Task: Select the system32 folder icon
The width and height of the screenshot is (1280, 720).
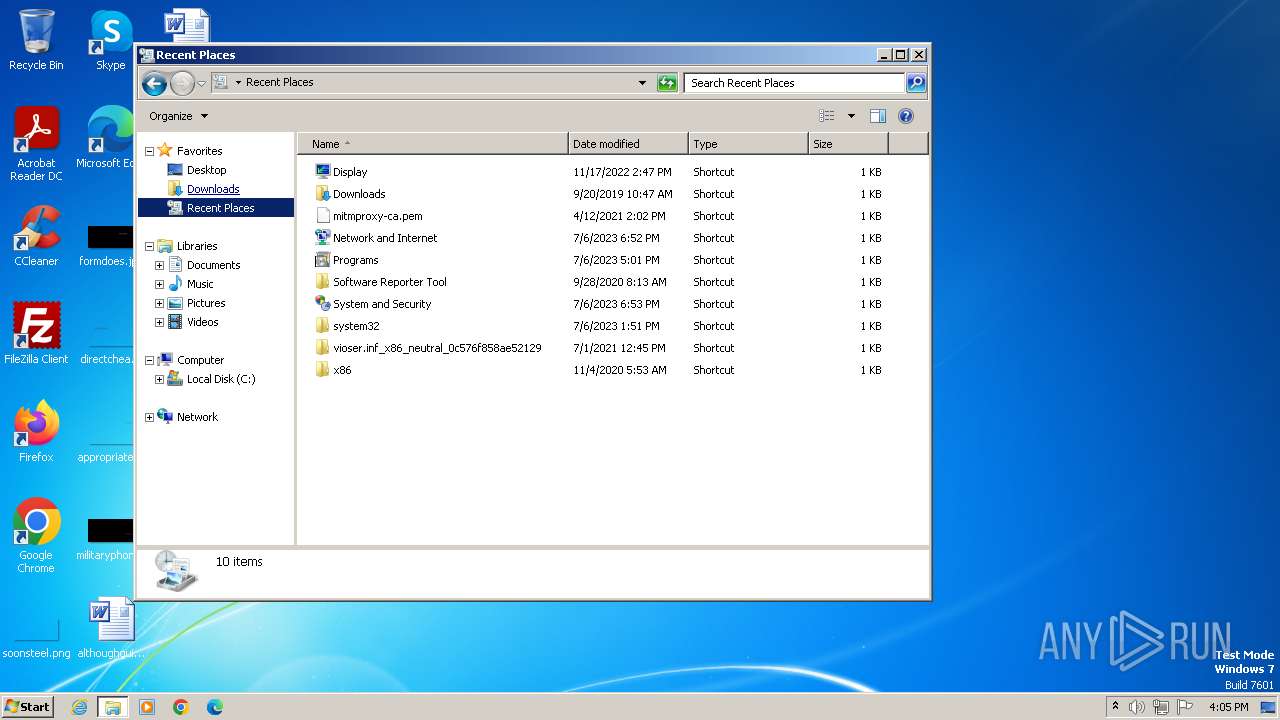Action: 322,326
